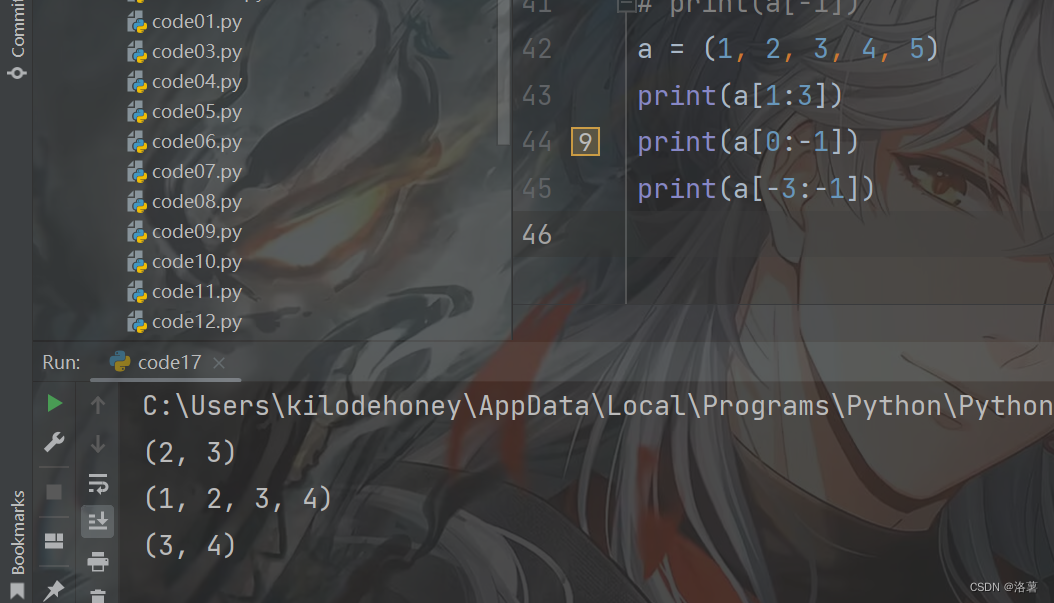The height and width of the screenshot is (603, 1054).
Task: Click the interpreter path in console output
Action: 598,406
